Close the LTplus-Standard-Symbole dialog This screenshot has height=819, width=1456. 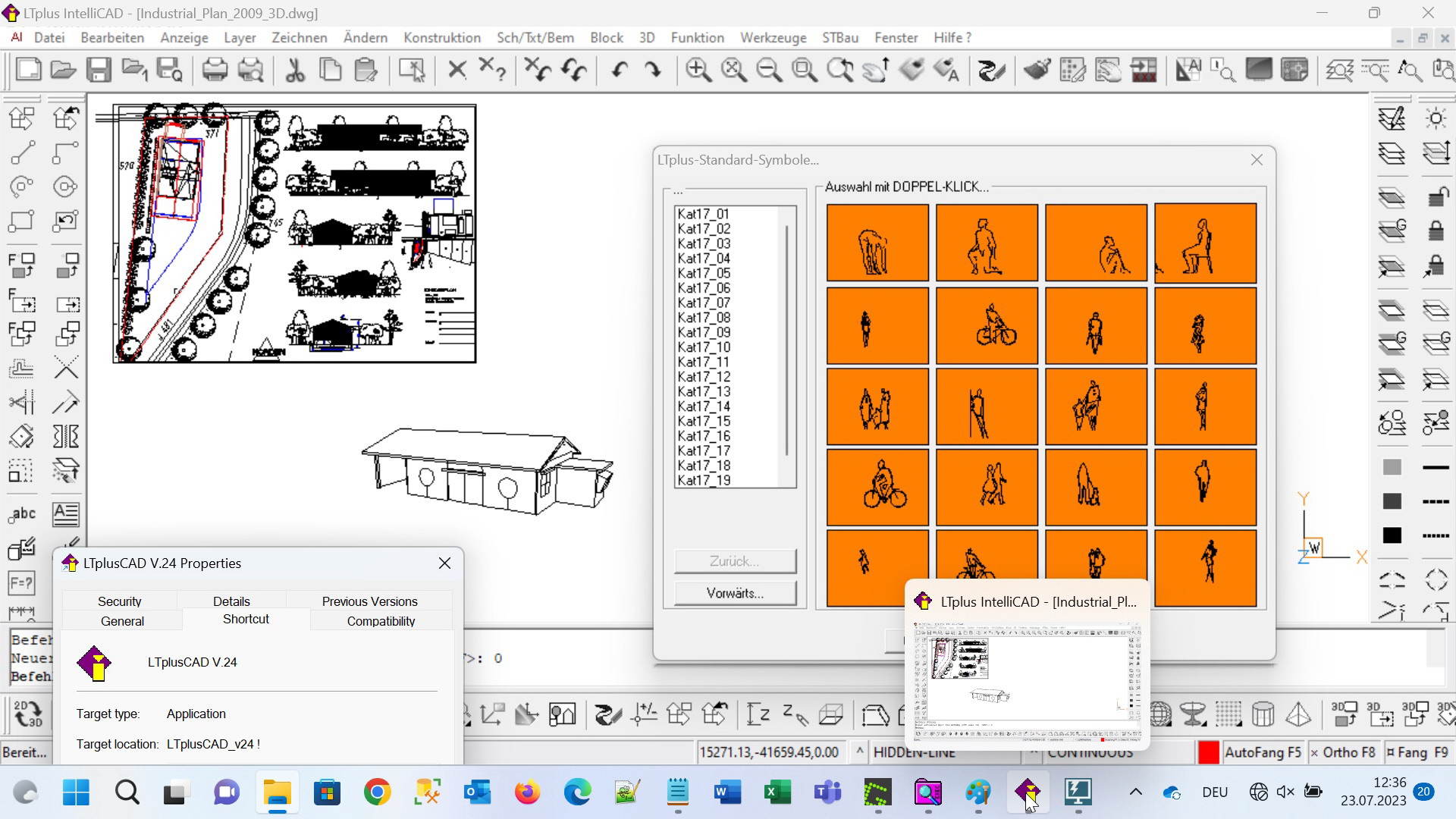coord(1257,160)
